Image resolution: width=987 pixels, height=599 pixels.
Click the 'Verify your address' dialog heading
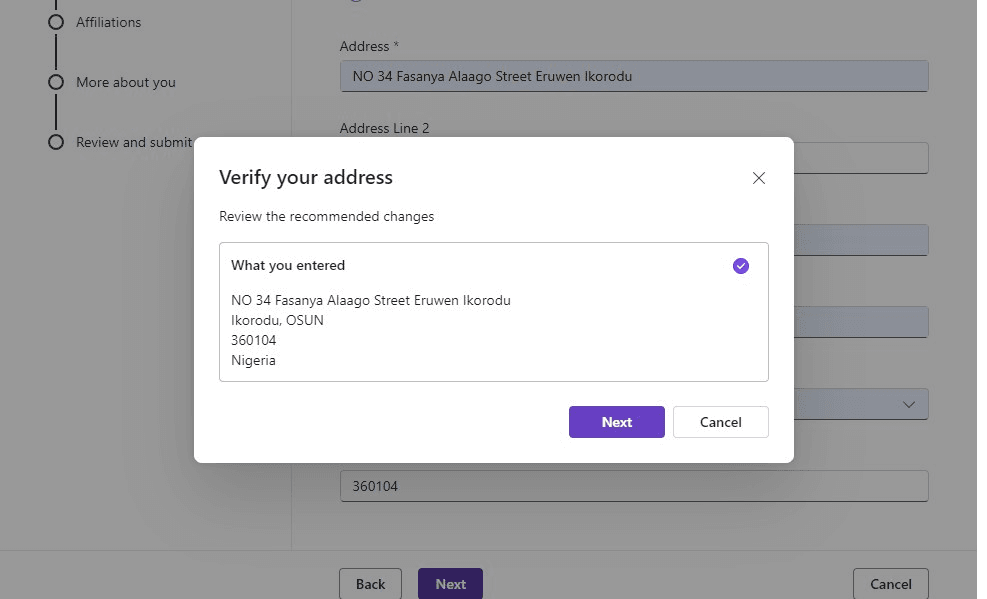[x=305, y=178]
